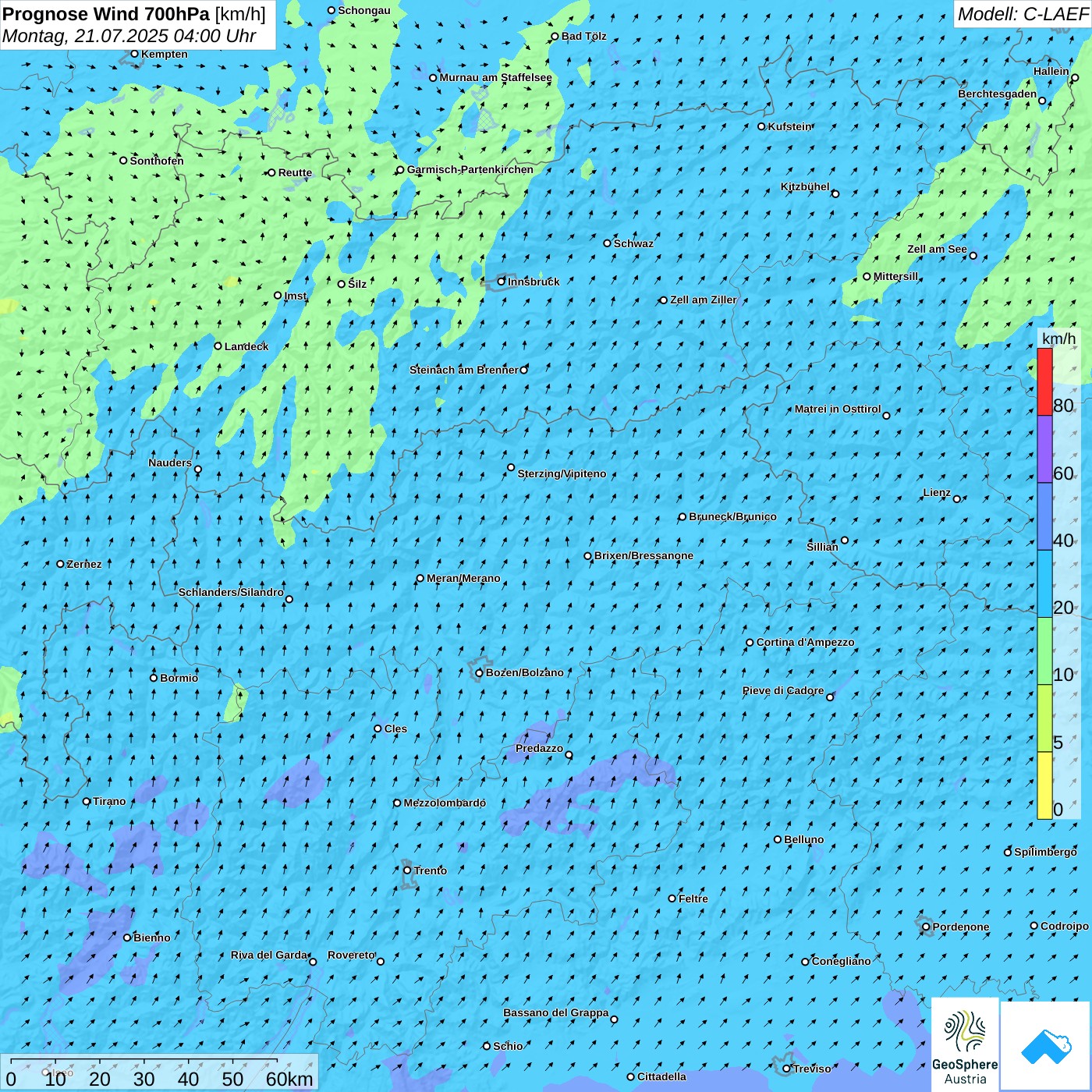Click the purple 60 km/h legend swatch
Viewport: 1092px width, 1092px height.
pos(1044,449)
